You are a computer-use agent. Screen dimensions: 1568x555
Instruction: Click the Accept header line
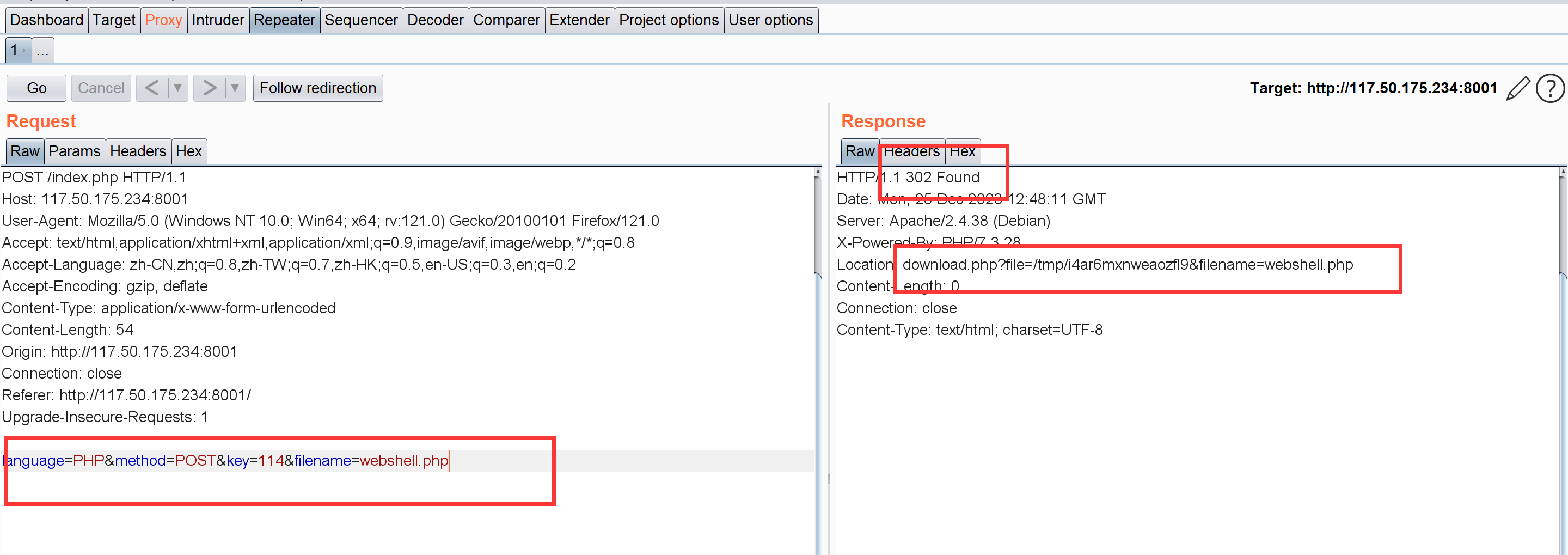pyautogui.click(x=318, y=243)
